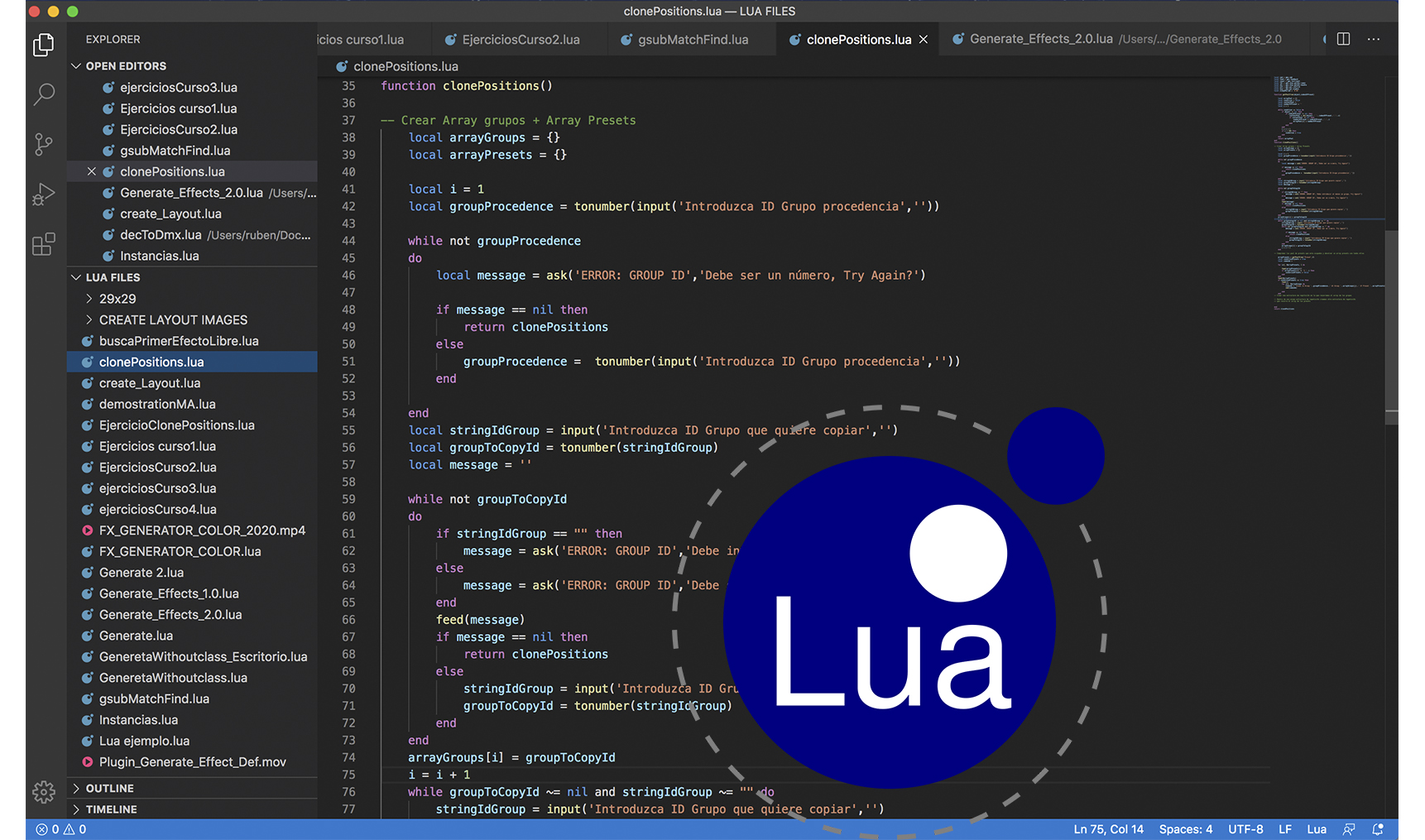1425x840 pixels.
Task: Open FX_GENERATOR_COLOR_2020.mp4 file
Action: 192,530
